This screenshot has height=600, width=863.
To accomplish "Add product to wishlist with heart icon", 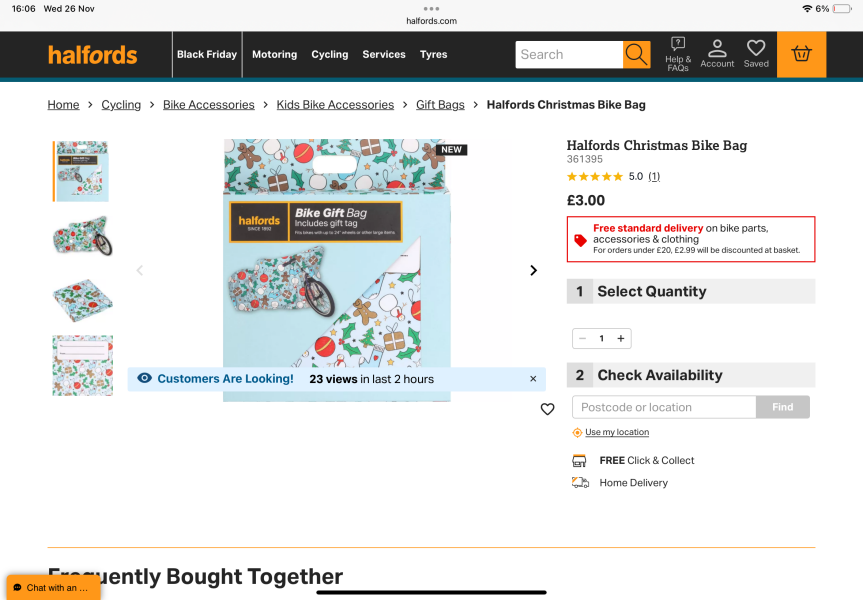I will (547, 409).
